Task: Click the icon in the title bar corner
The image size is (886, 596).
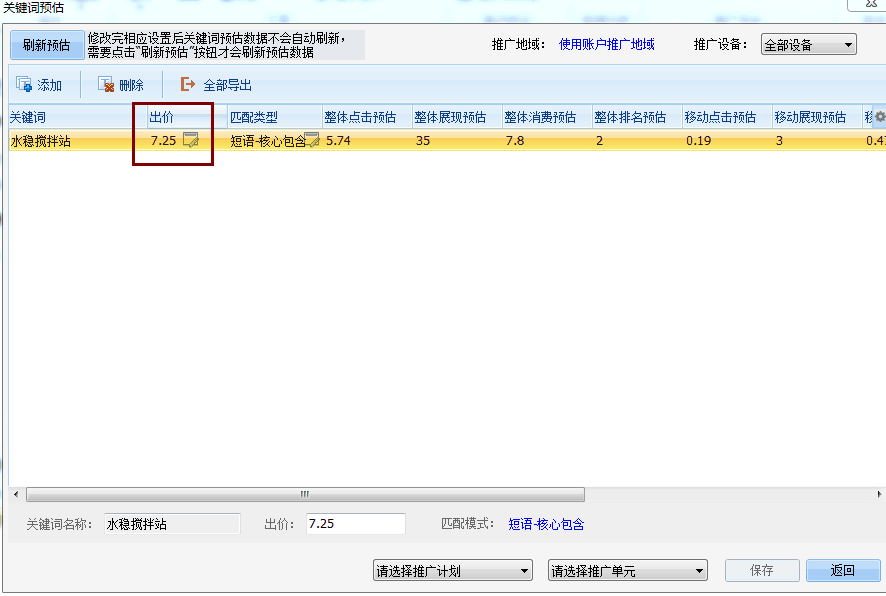Action: point(870,5)
